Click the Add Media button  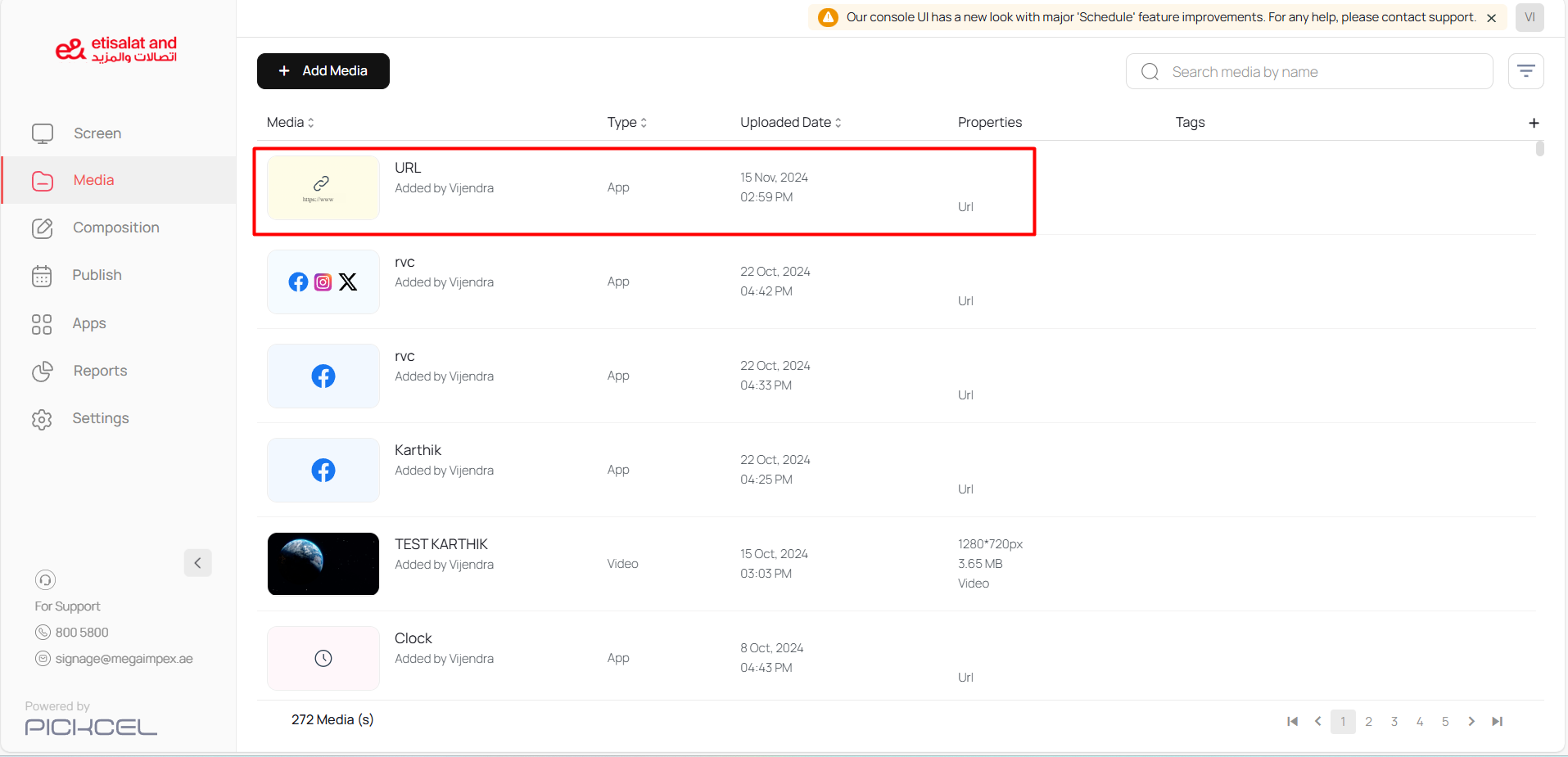coord(323,71)
